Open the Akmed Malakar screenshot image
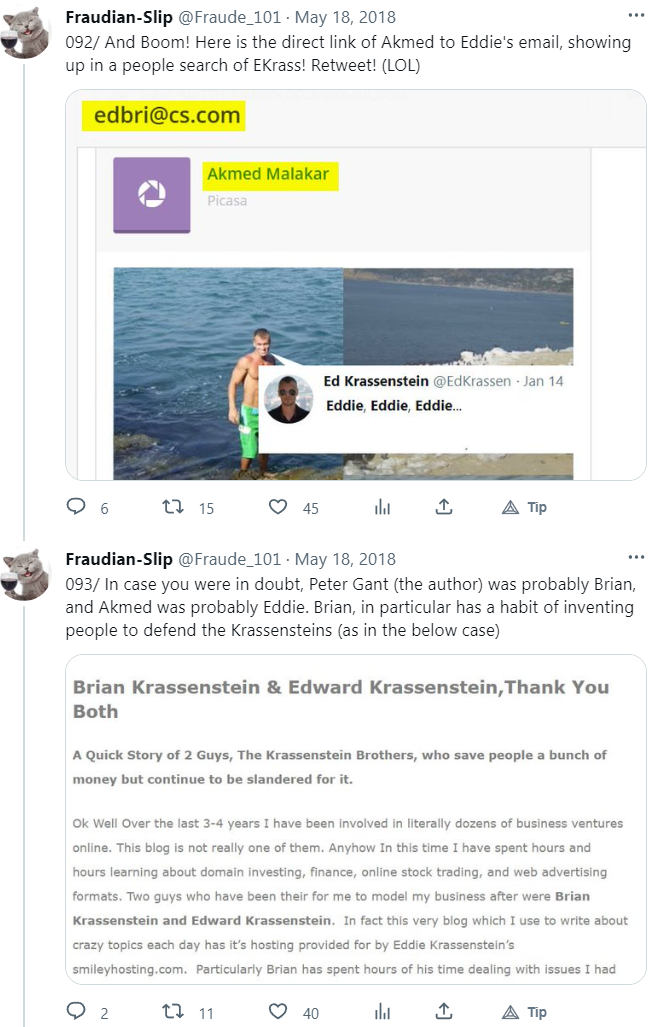Screen dimensions: 658x1027 pyautogui.click(x=355, y=285)
